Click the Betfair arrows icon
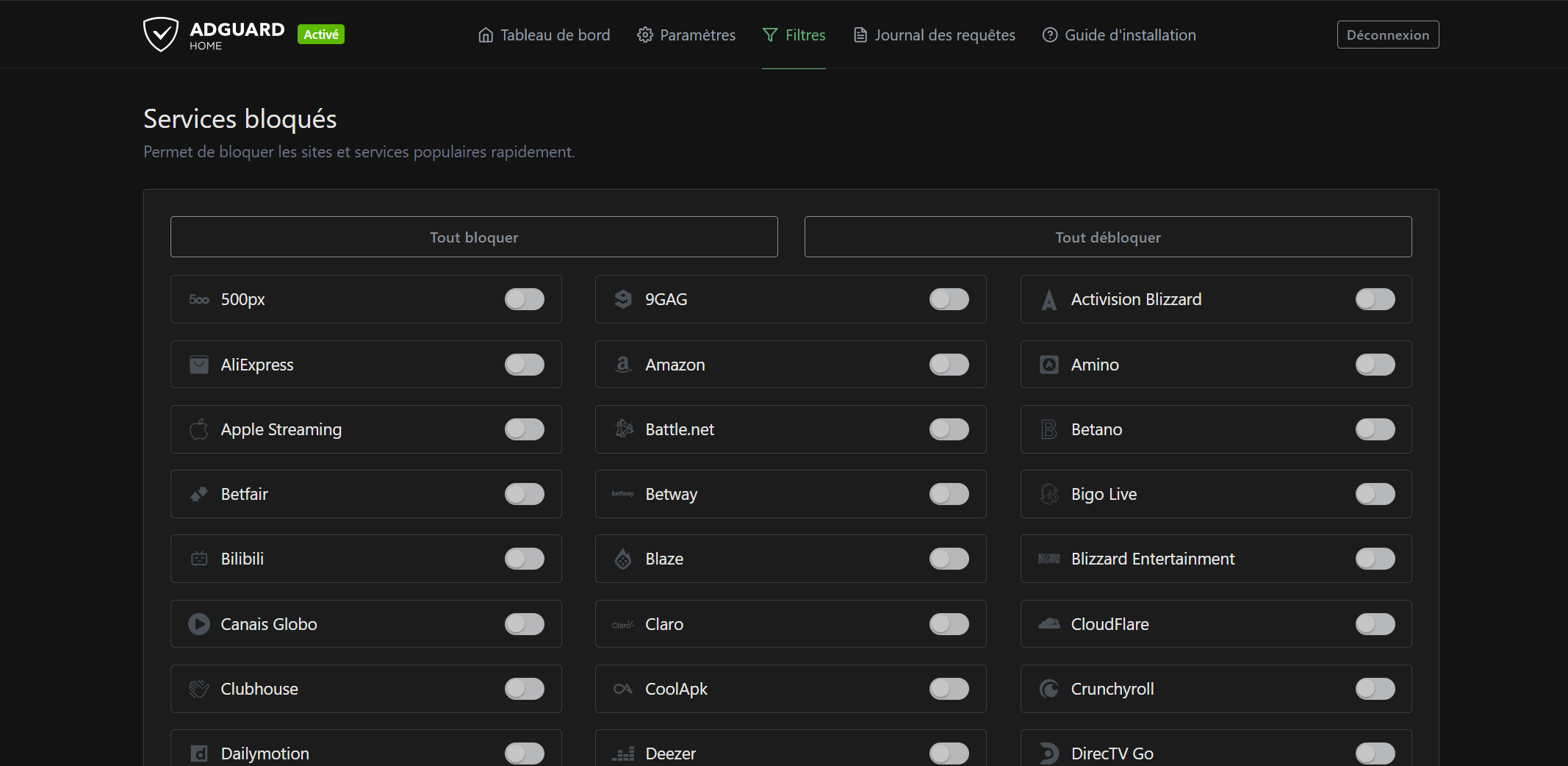 (199, 494)
